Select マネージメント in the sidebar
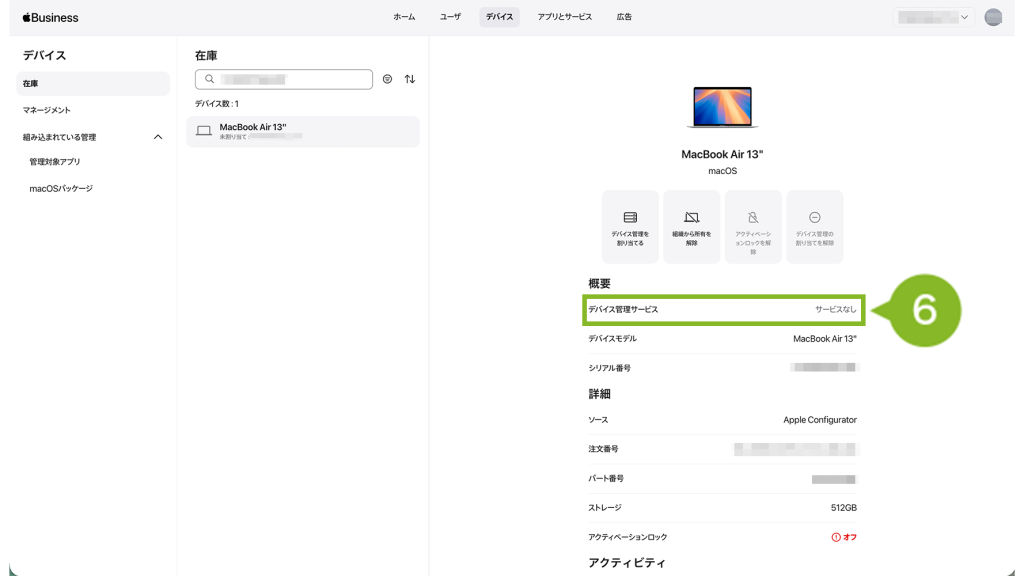 [x=47, y=110]
